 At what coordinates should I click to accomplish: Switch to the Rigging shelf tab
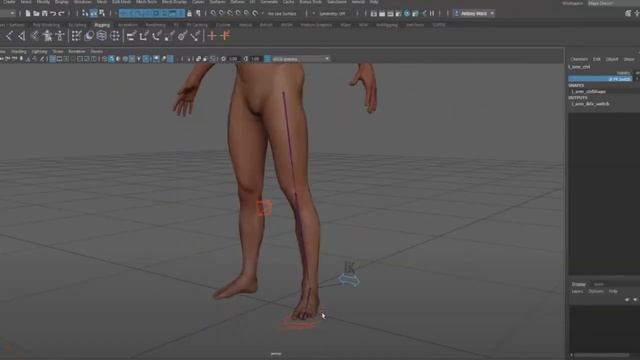click(x=102, y=25)
